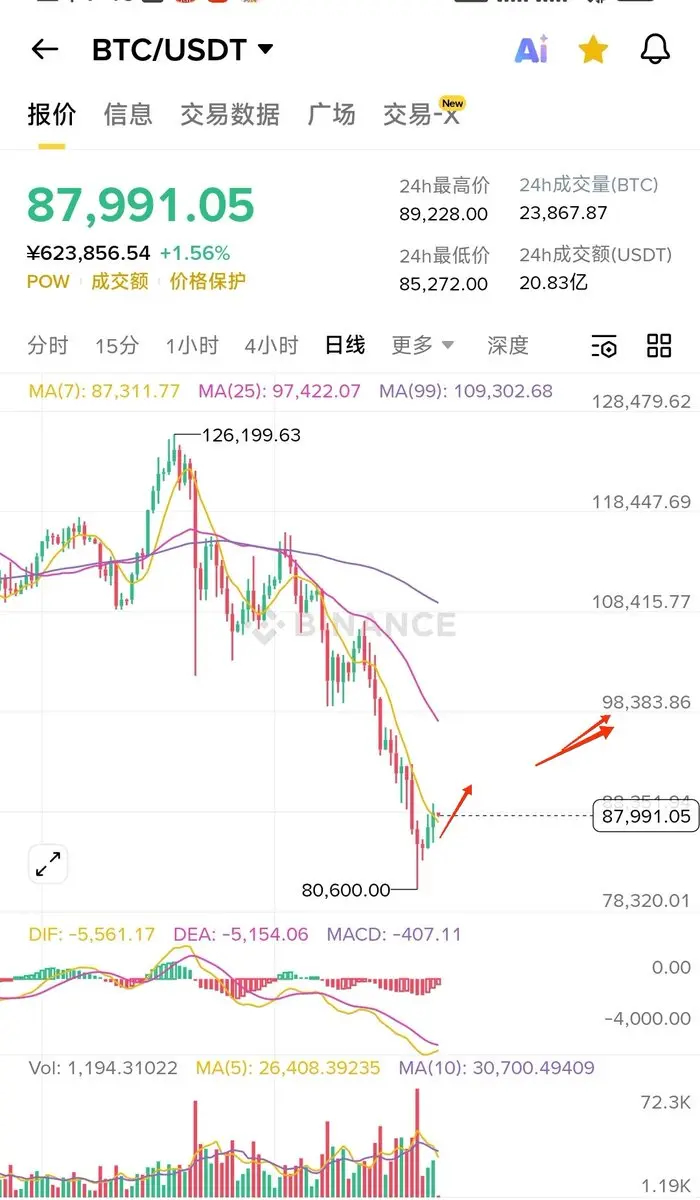Tap the POW tag link
Screen dimensions: 700x1200
pos(48,281)
